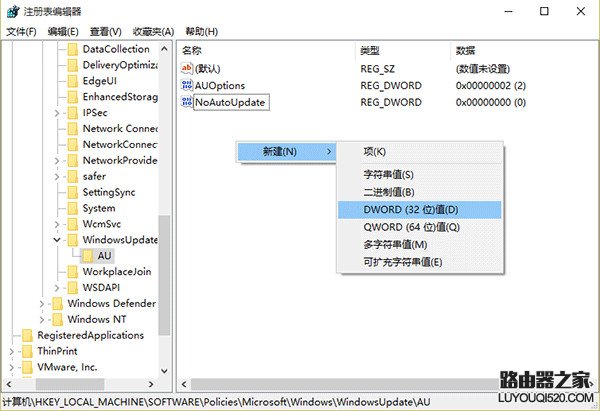Expand the WcmSvc tree node
Viewport: 600px width, 411px height.
(x=57, y=224)
